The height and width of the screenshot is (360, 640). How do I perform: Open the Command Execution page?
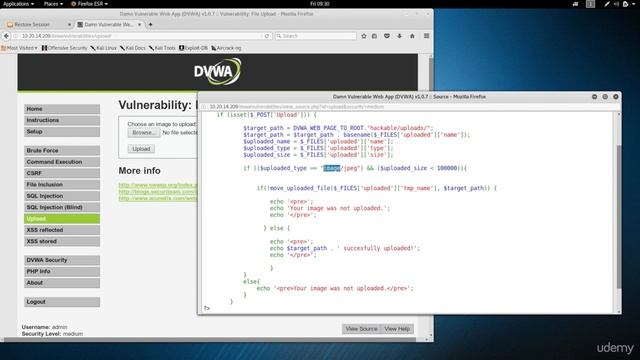62,162
